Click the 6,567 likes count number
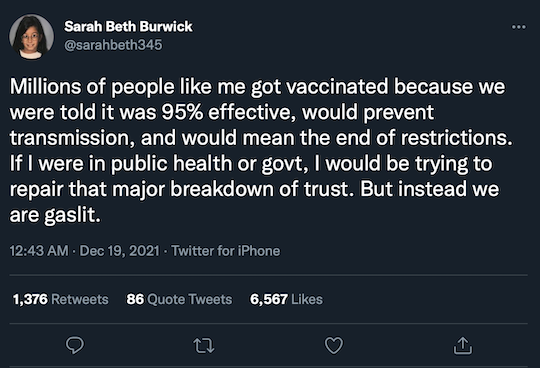This screenshot has width=540, height=368. click(x=269, y=299)
